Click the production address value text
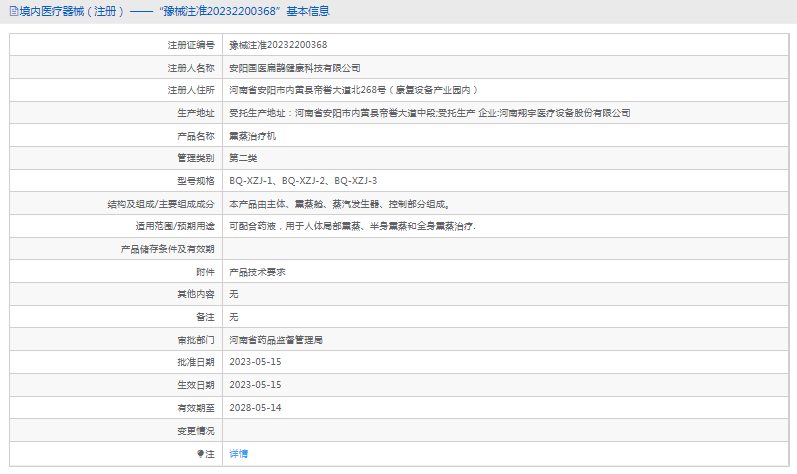Screen dimensions: 797x474 point(430,113)
